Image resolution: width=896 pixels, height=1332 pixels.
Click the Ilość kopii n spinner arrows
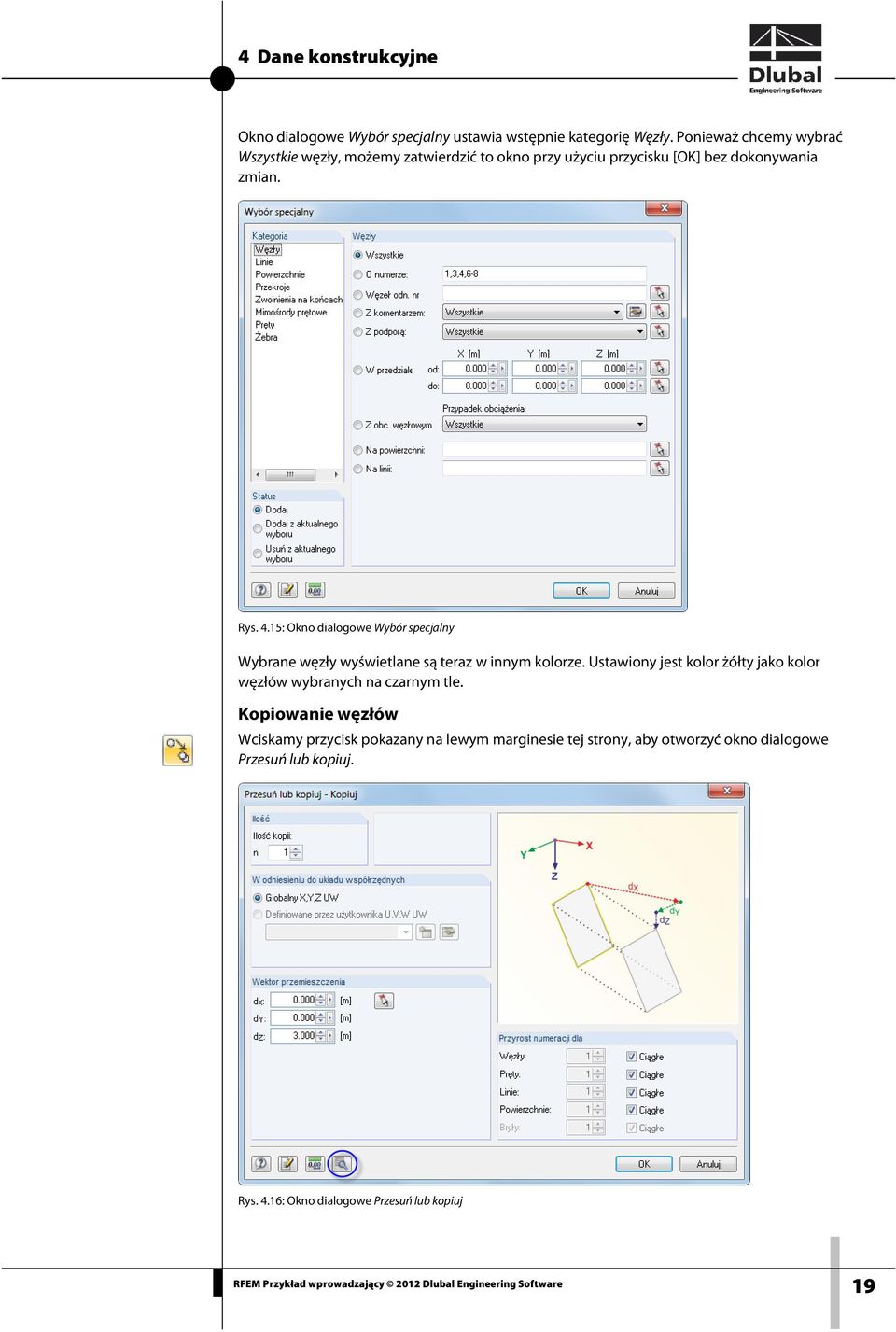(296, 852)
